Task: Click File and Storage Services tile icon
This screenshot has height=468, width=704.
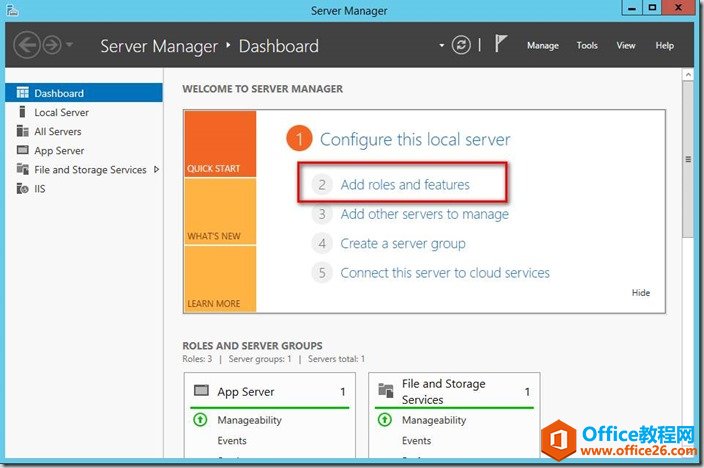Action: [x=386, y=390]
